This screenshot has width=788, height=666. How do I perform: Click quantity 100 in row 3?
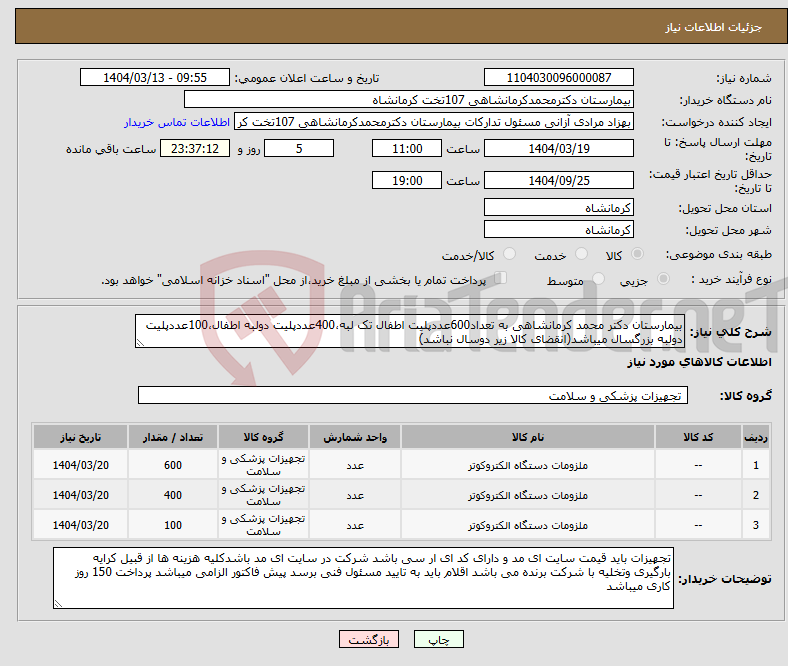[173, 525]
